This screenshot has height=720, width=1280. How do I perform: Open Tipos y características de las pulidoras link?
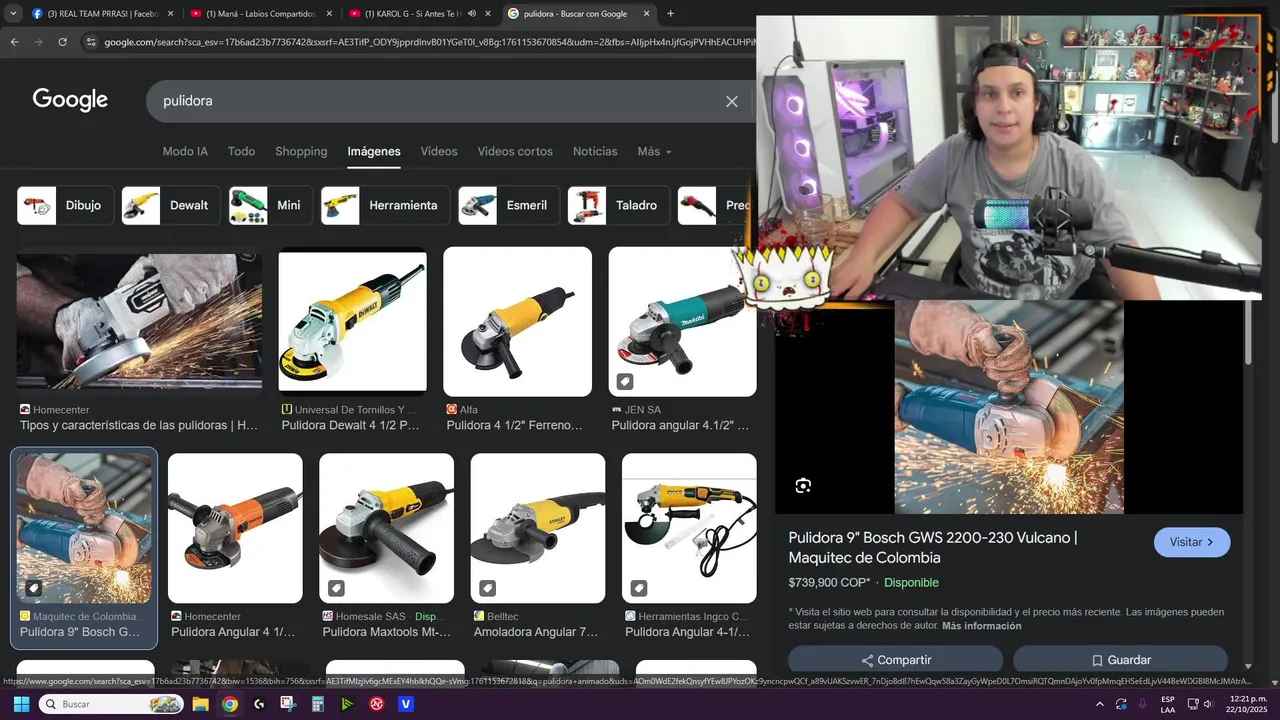(x=139, y=425)
